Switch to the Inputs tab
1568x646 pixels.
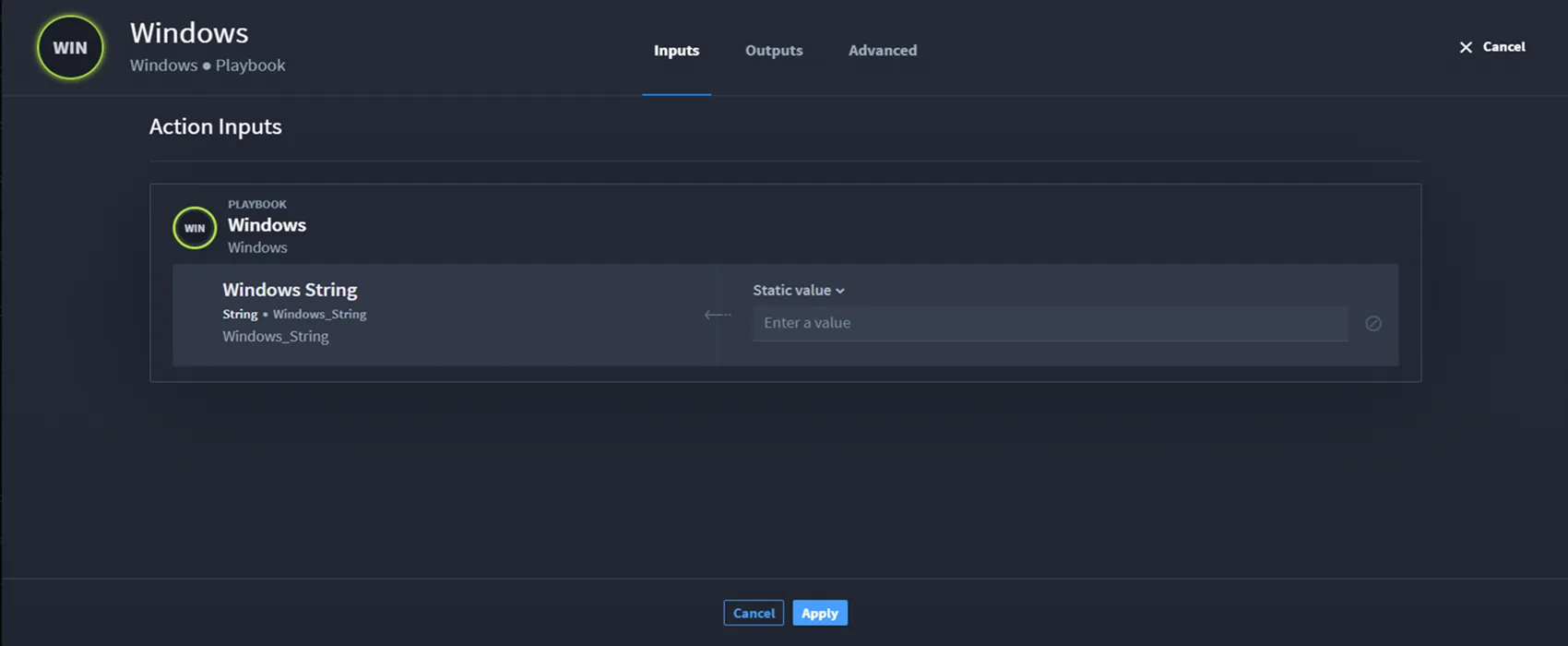[676, 51]
